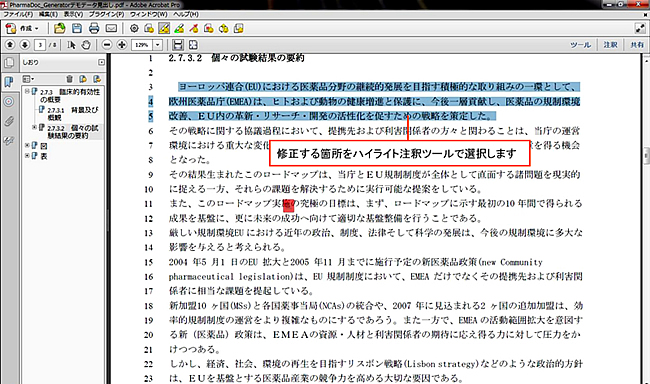Click the stamp tool icon
This screenshot has width=650, height=384.
click(209, 29)
